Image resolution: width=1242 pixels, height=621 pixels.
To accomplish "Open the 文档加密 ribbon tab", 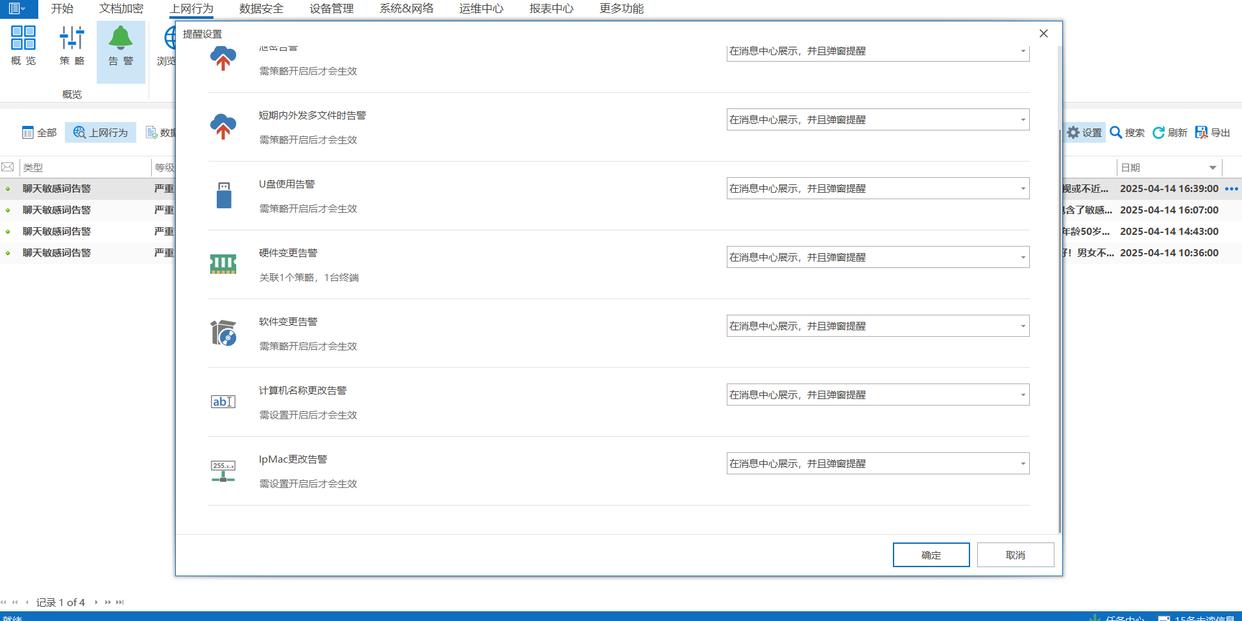I will coord(121,8).
